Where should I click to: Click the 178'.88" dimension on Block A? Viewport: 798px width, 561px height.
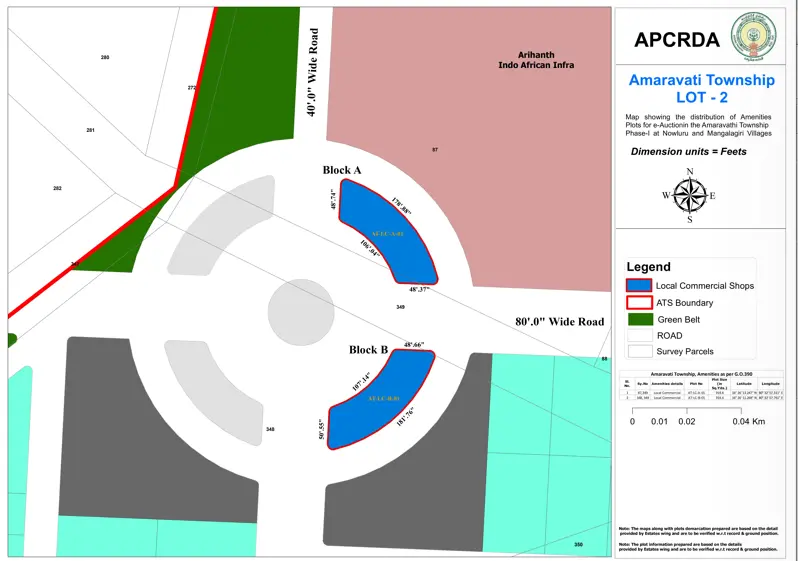tap(402, 206)
